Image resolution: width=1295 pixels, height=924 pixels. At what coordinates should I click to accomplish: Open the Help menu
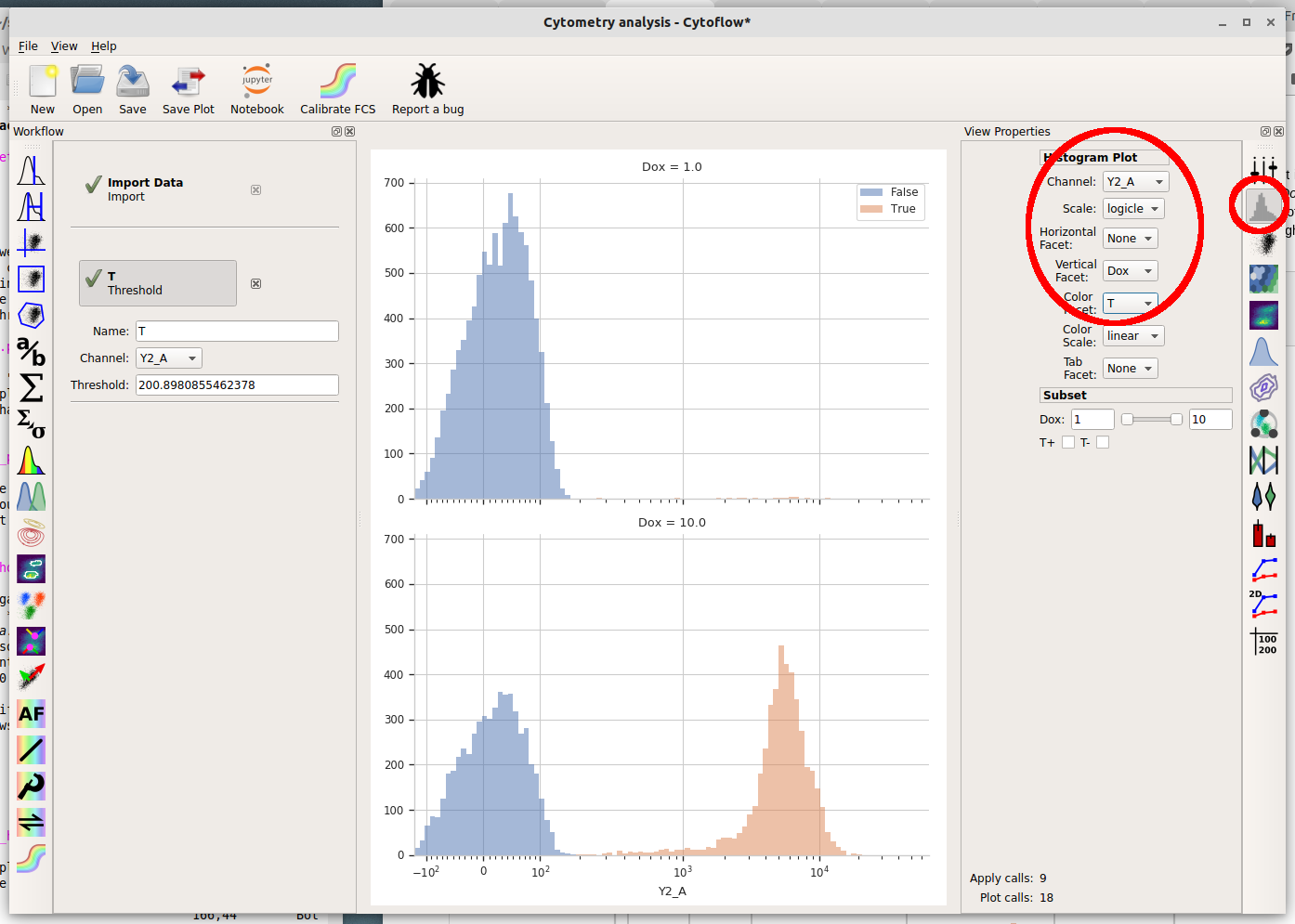click(104, 46)
